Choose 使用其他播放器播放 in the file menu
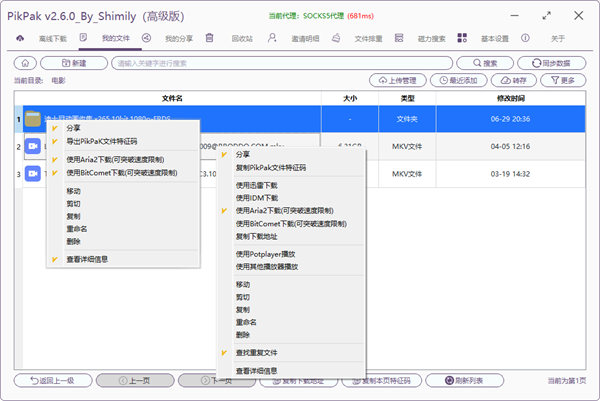The width and height of the screenshot is (600, 401). (291, 267)
